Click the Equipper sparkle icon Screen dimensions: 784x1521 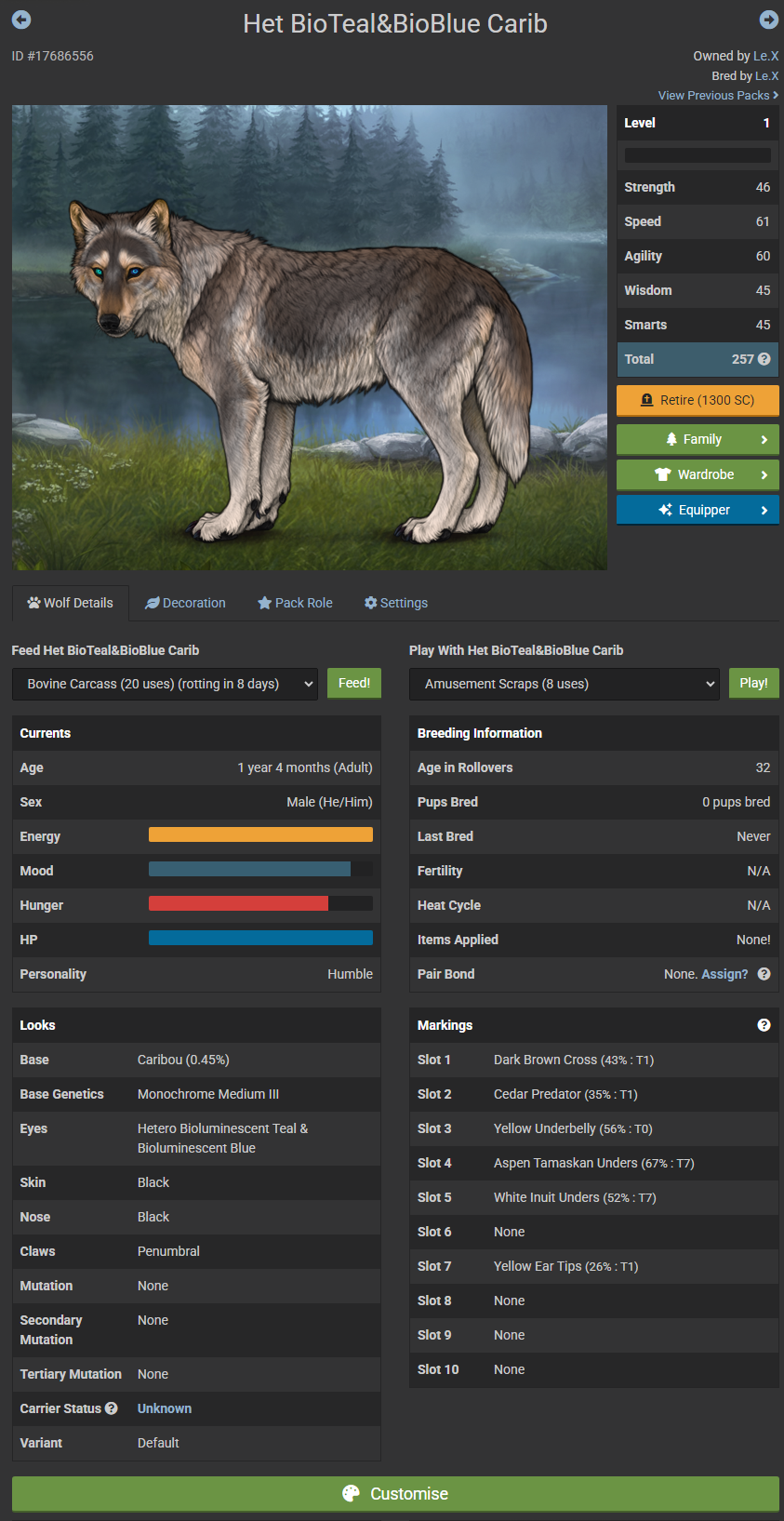pos(665,510)
